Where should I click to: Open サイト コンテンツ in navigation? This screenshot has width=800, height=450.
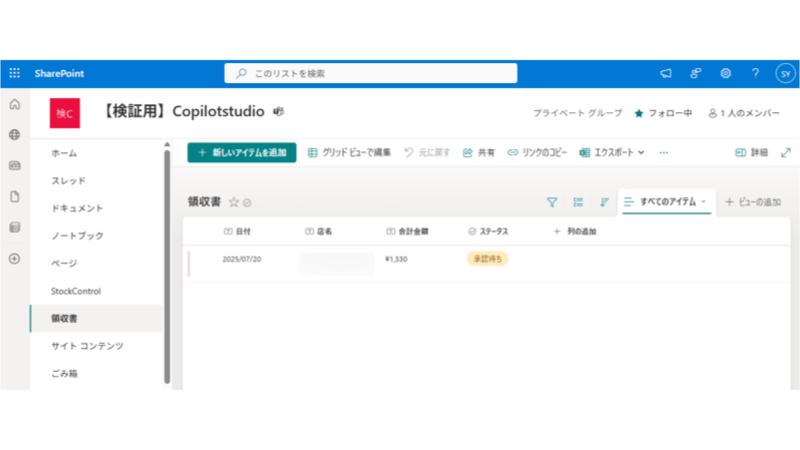[87, 346]
